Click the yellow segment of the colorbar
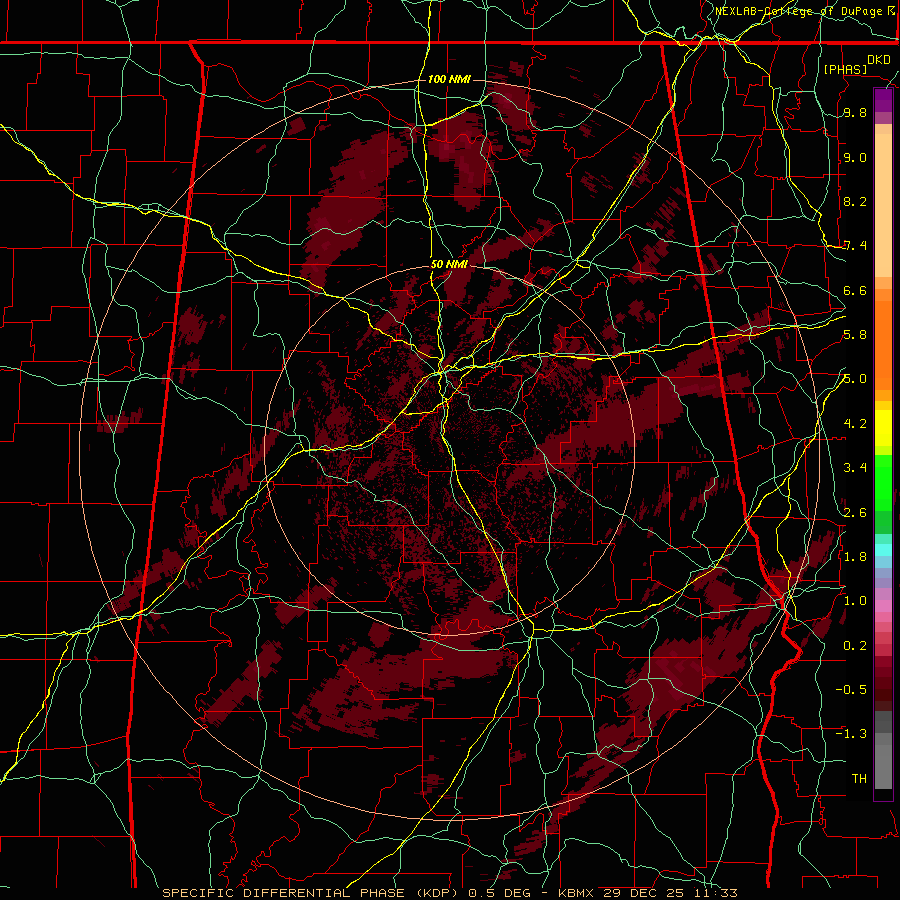Viewport: 900px width, 900px height. point(883,428)
